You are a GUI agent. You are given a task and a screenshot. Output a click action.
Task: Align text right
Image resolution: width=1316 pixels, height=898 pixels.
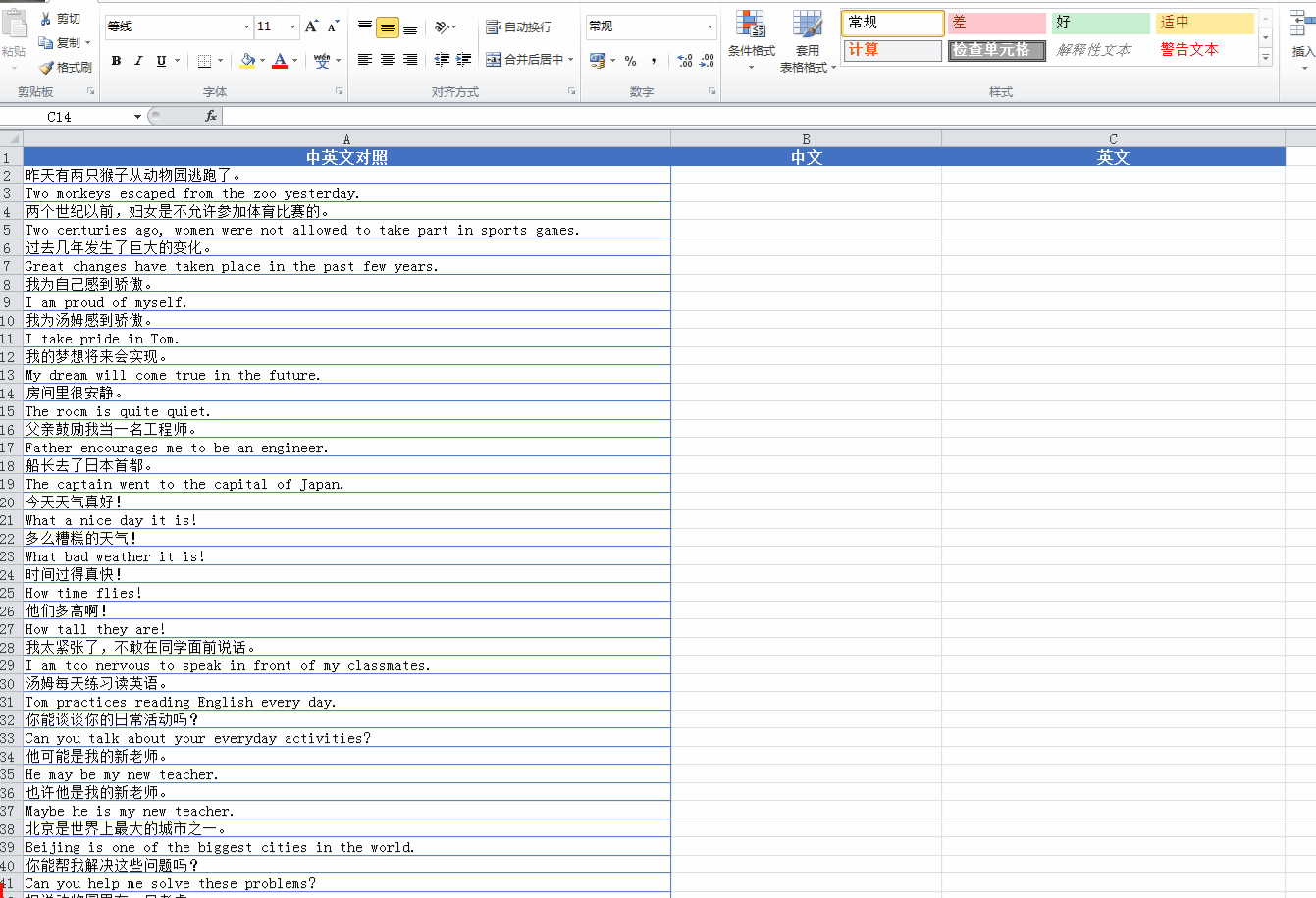coord(410,60)
